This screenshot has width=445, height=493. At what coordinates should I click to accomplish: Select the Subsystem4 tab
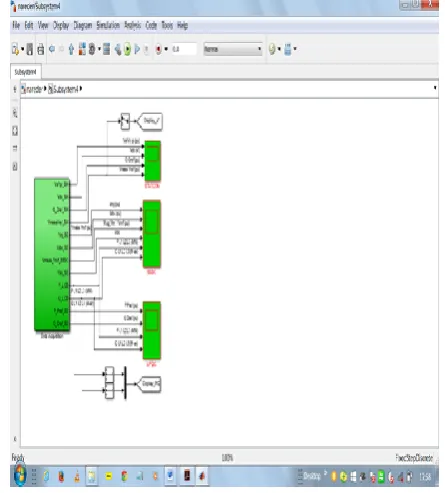pos(26,72)
